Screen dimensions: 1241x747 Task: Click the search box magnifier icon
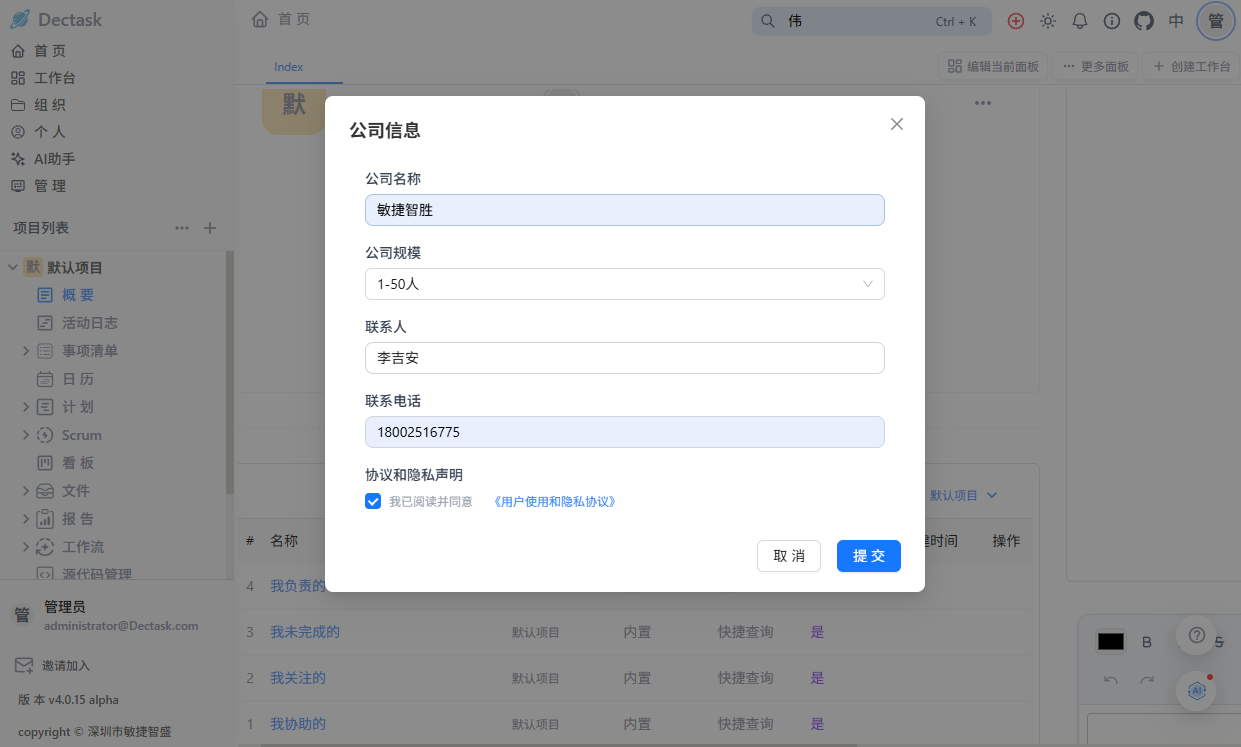[x=768, y=21]
